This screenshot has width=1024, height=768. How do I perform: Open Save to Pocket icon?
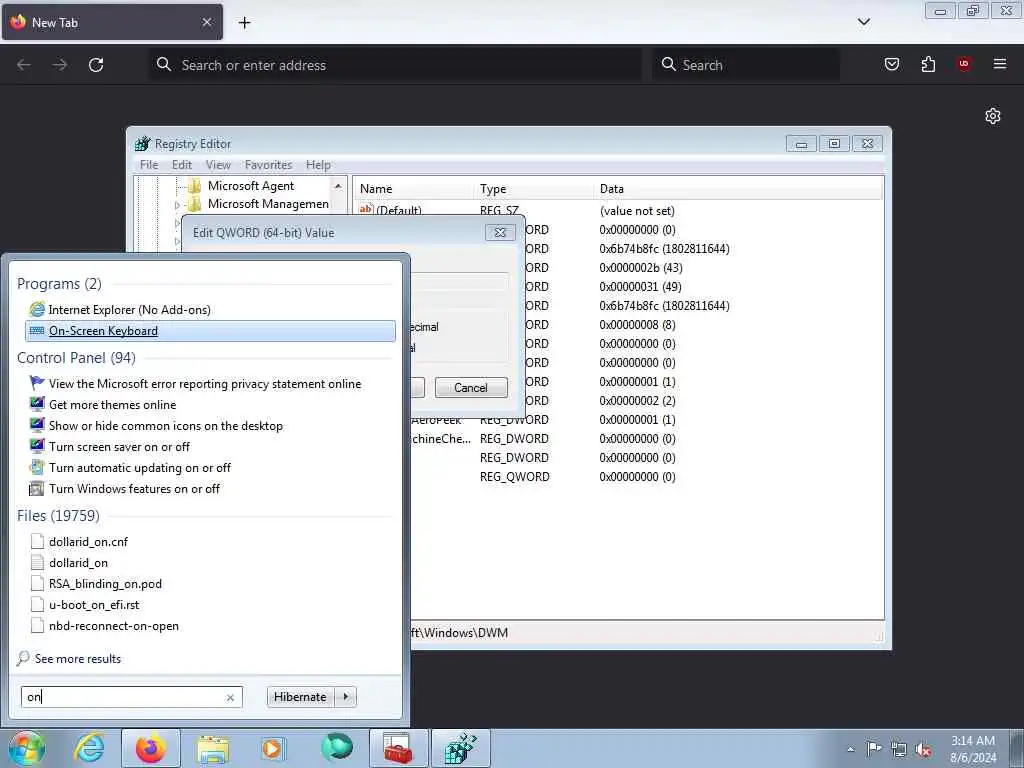(891, 64)
